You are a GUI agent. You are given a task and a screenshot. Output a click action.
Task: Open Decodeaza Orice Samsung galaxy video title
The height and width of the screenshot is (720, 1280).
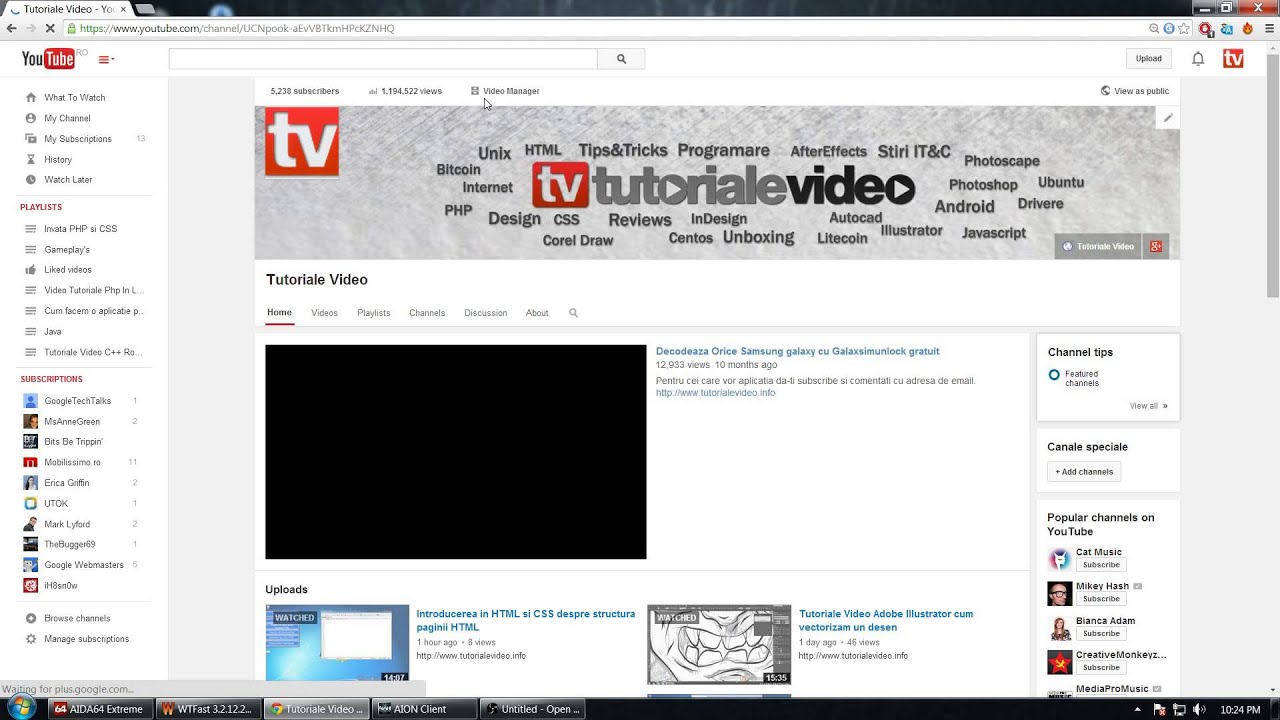[798, 351]
